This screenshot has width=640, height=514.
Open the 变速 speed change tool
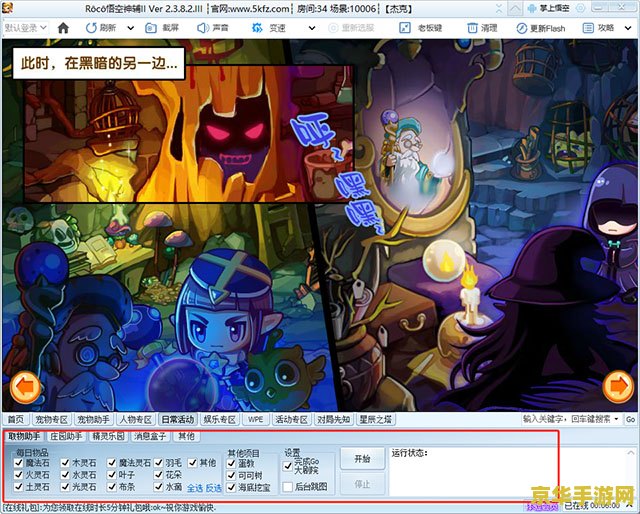[257, 28]
